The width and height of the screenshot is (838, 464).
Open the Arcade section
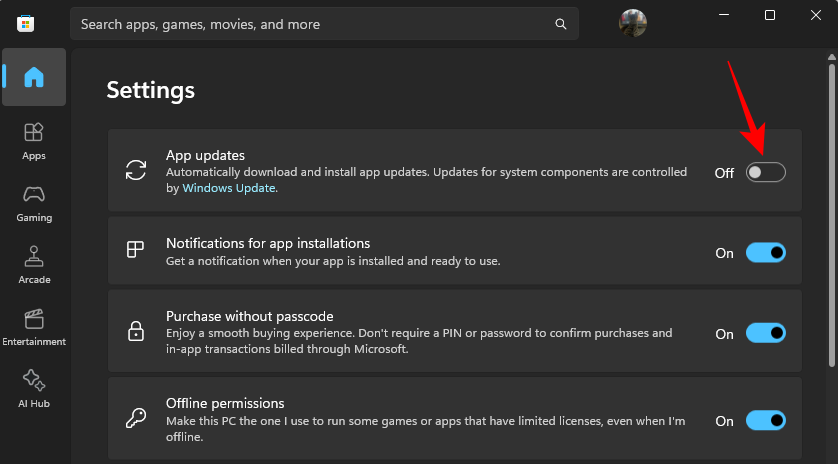34,264
